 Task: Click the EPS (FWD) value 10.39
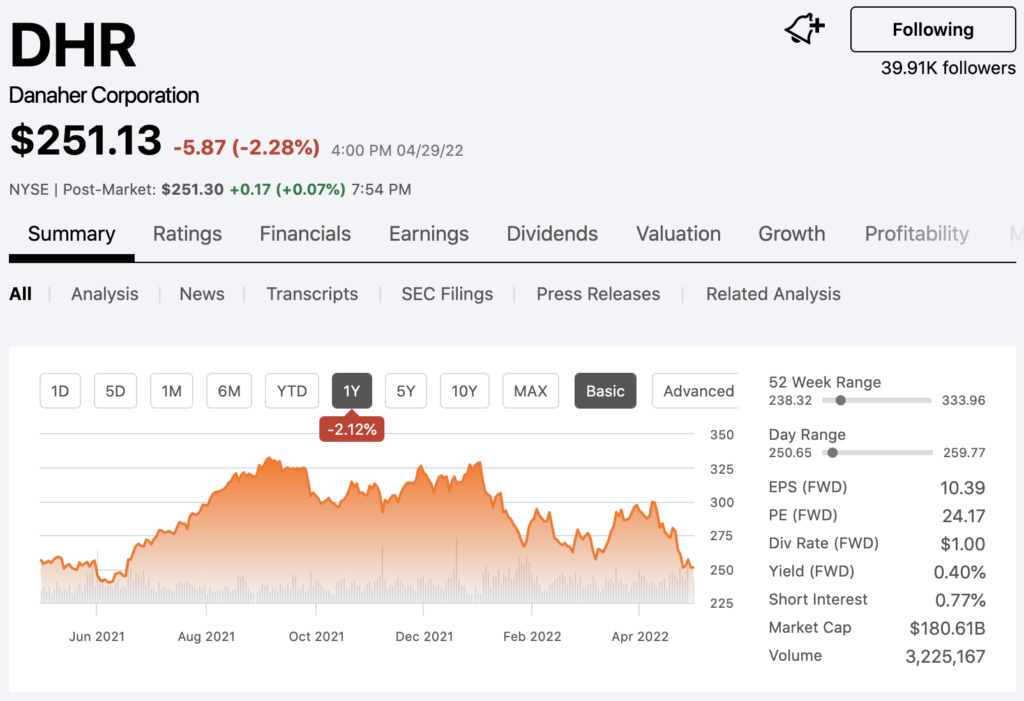963,487
